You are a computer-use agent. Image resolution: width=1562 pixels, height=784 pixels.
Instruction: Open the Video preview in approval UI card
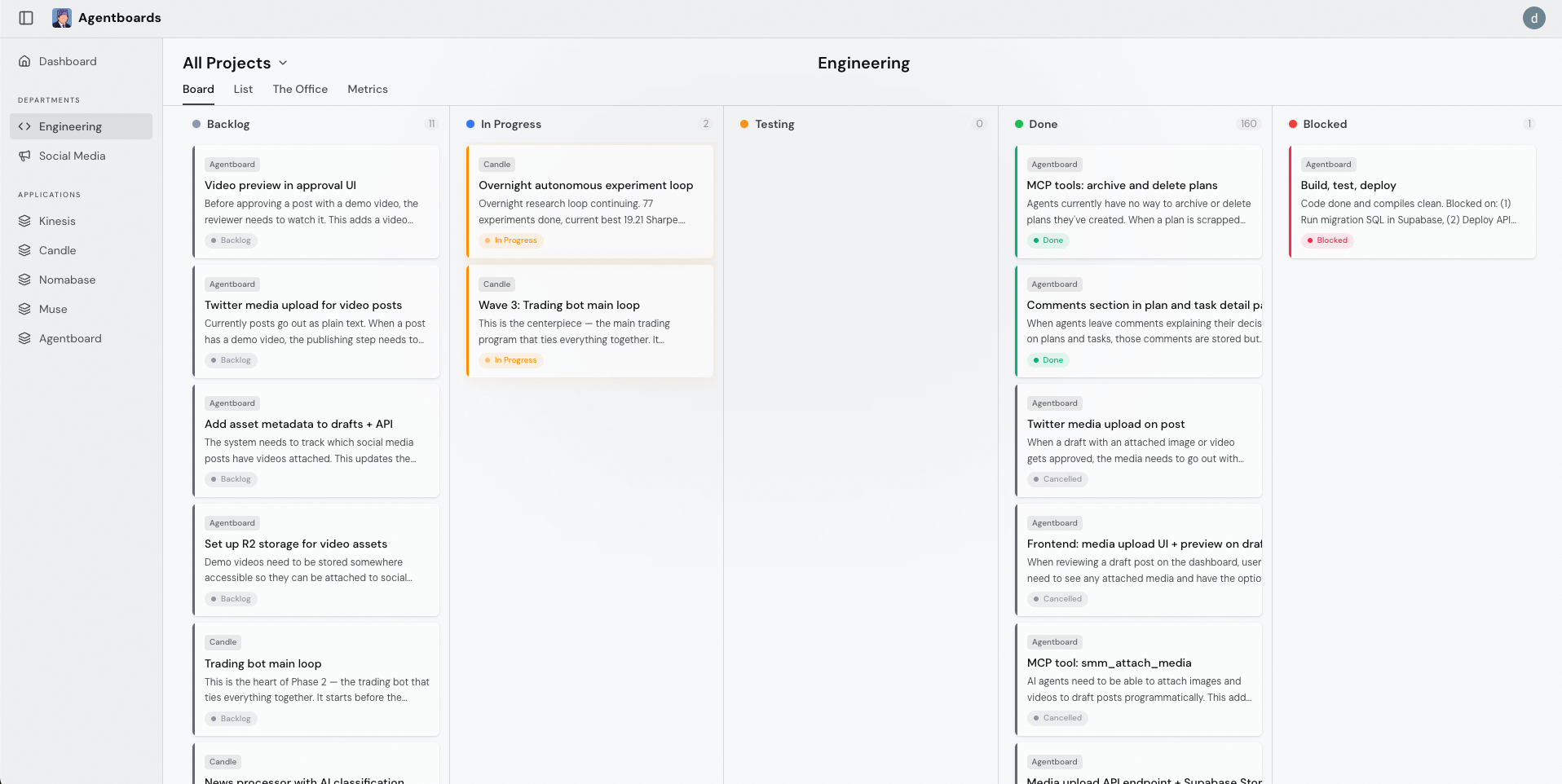tap(315, 201)
